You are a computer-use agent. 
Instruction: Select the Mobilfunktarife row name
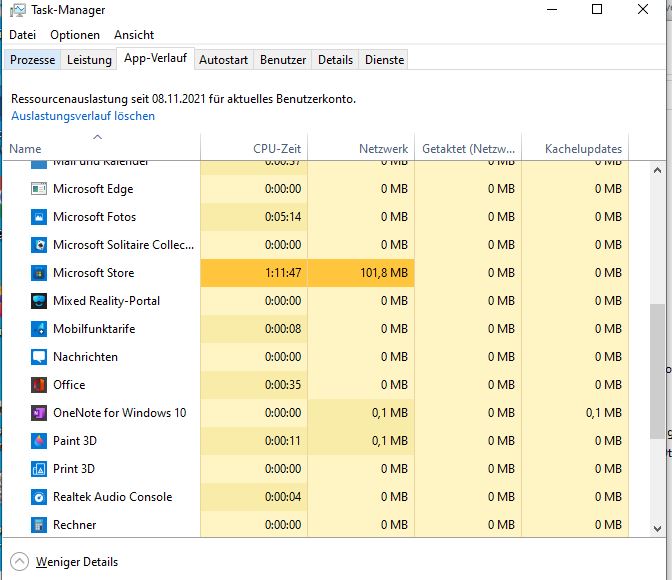point(94,329)
